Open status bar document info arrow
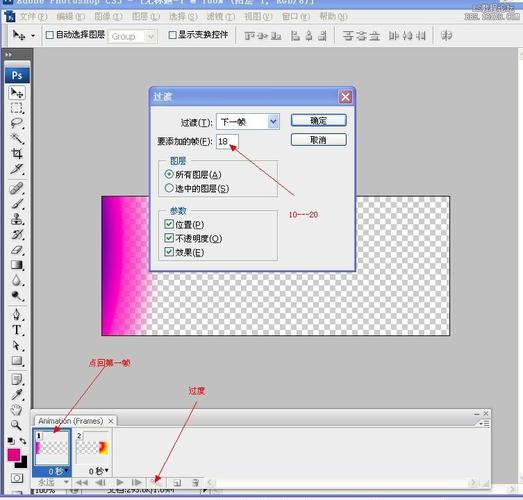523x500 pixels. point(204,490)
